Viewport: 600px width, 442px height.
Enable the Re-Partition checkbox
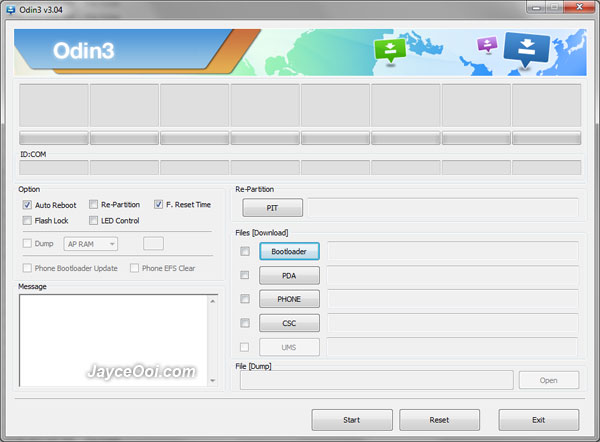pos(93,204)
